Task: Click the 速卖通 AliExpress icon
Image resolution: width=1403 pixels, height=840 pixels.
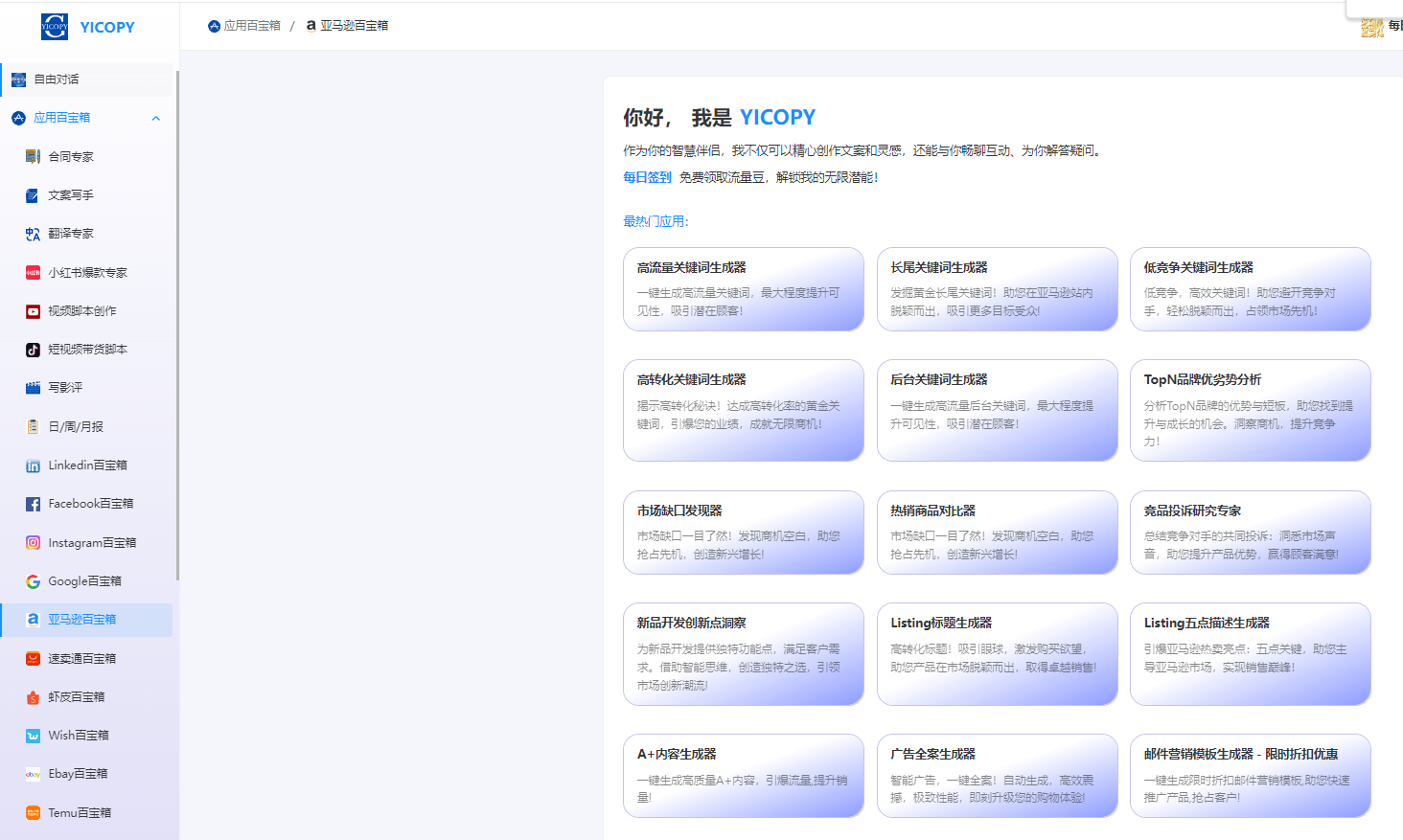Action: pos(33,659)
